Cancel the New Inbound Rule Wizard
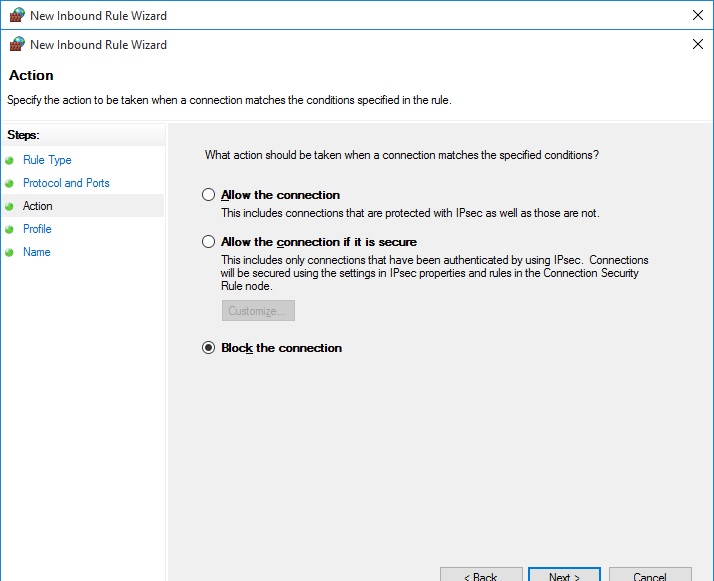The height and width of the screenshot is (581, 714). click(650, 575)
